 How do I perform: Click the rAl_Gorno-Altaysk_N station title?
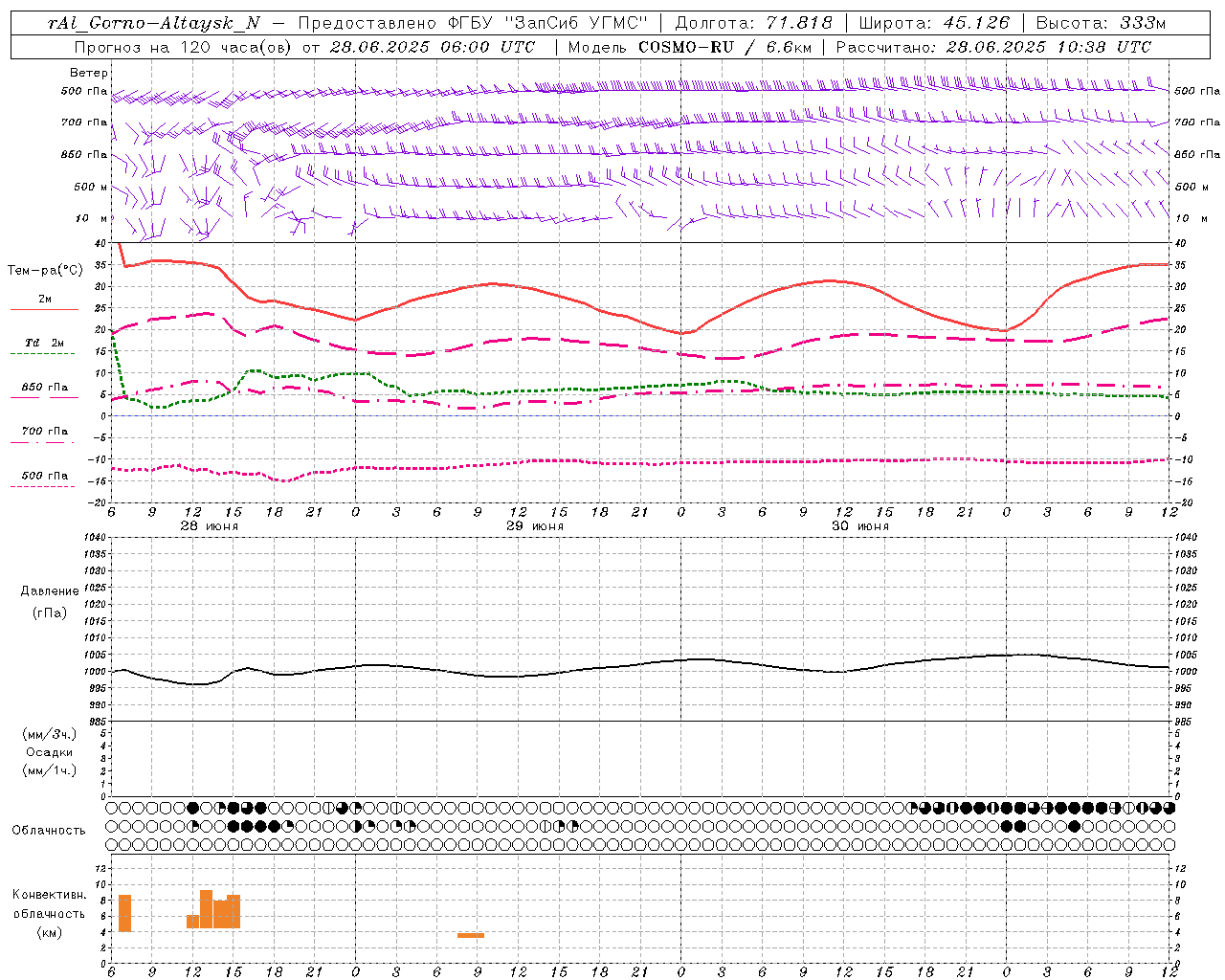(x=154, y=23)
